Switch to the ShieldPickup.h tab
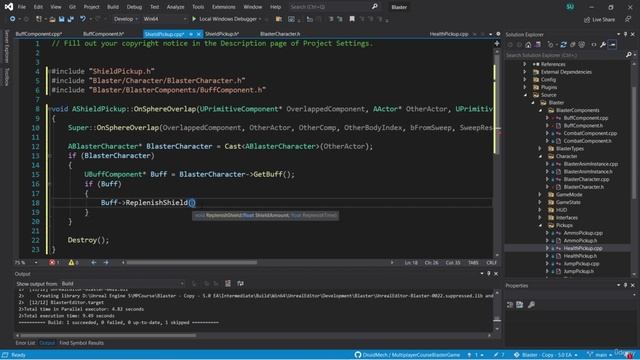Image resolution: width=640 pixels, height=360 pixels. [x=222, y=34]
